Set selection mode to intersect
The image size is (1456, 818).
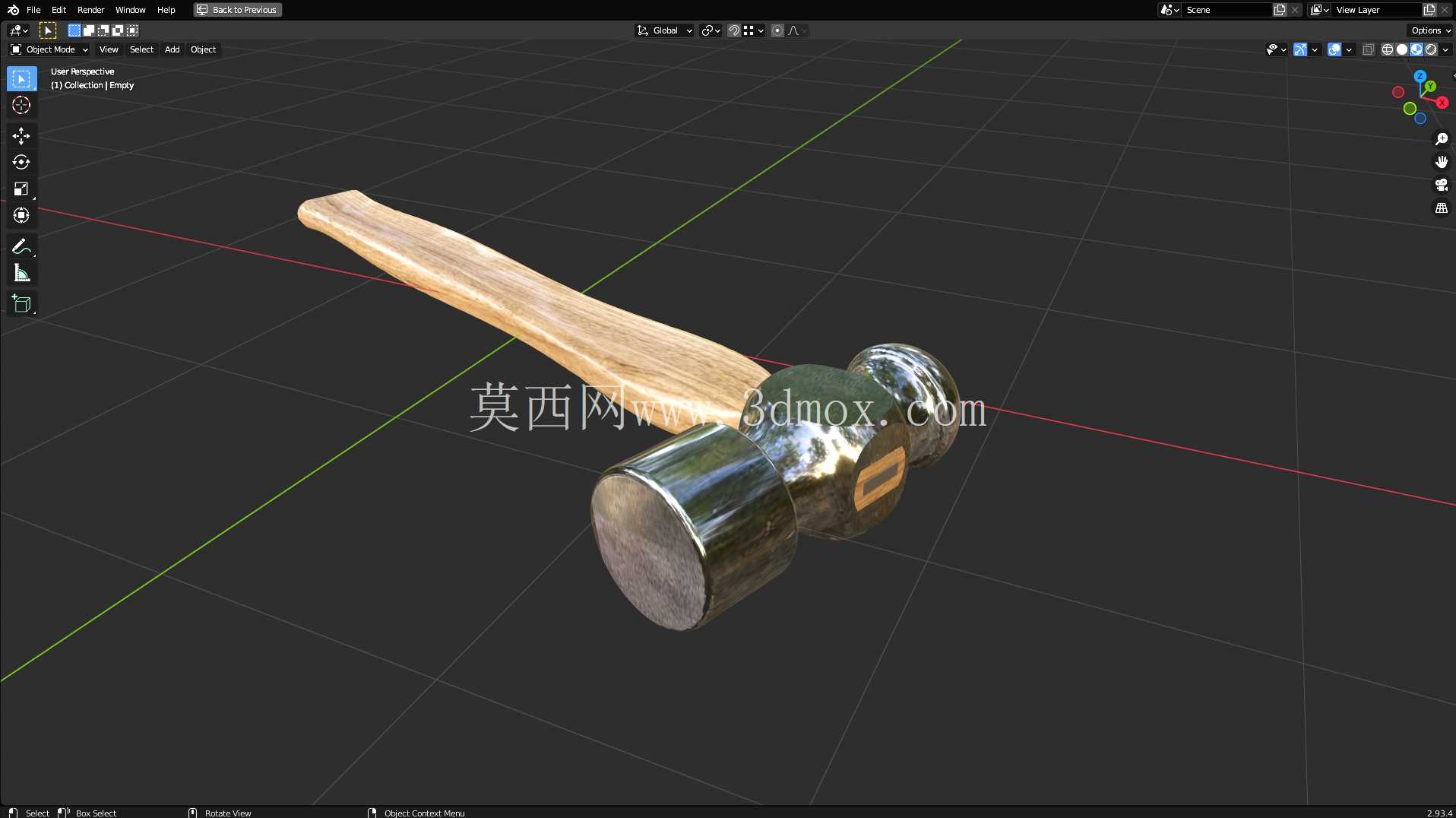[132, 30]
